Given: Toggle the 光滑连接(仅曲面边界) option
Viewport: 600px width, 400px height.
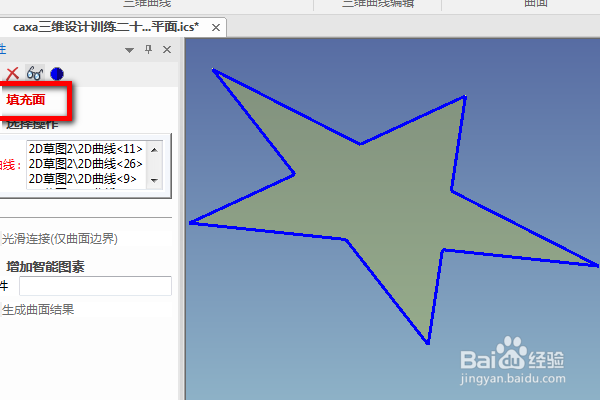Looking at the screenshot, I should pyautogui.click(x=59, y=239).
